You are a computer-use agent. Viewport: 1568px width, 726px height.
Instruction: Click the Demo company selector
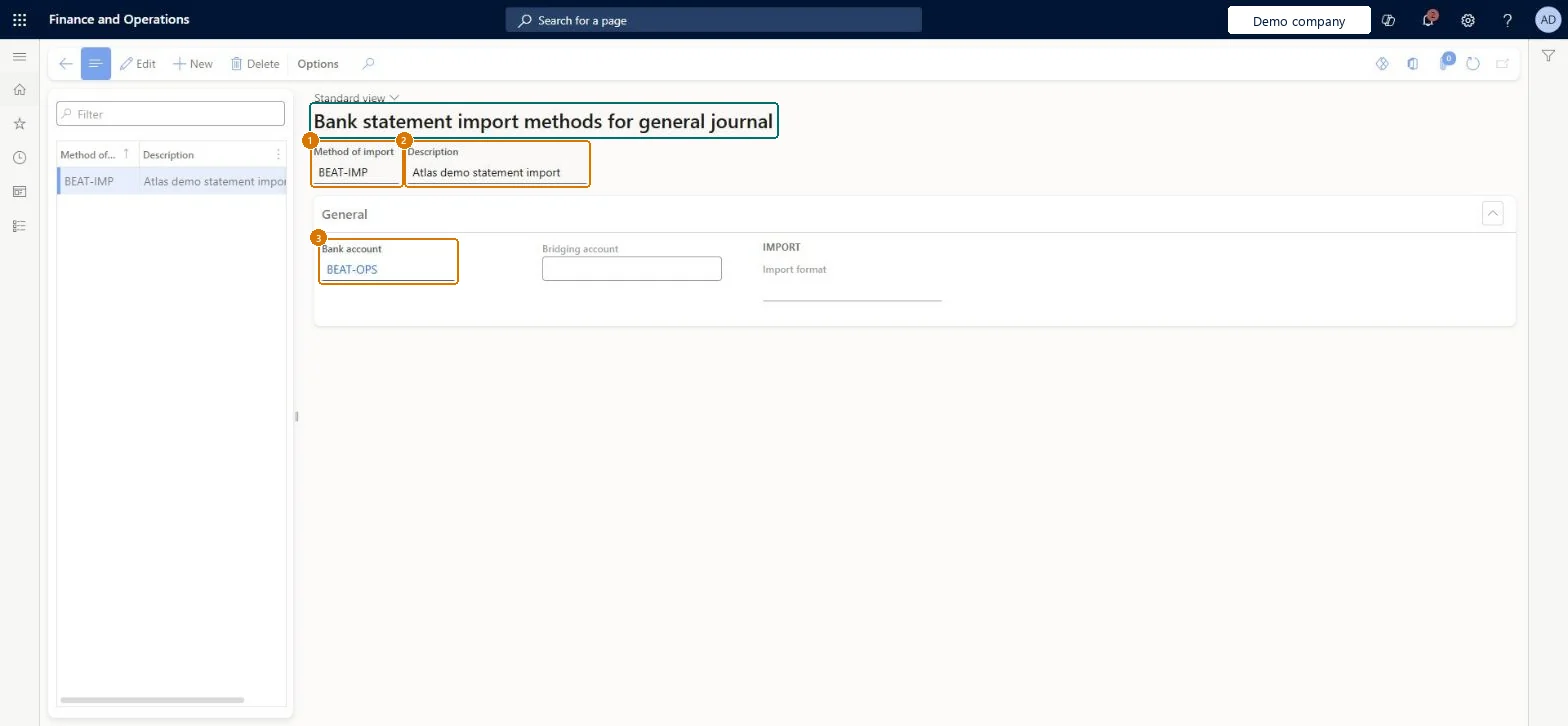click(x=1299, y=20)
